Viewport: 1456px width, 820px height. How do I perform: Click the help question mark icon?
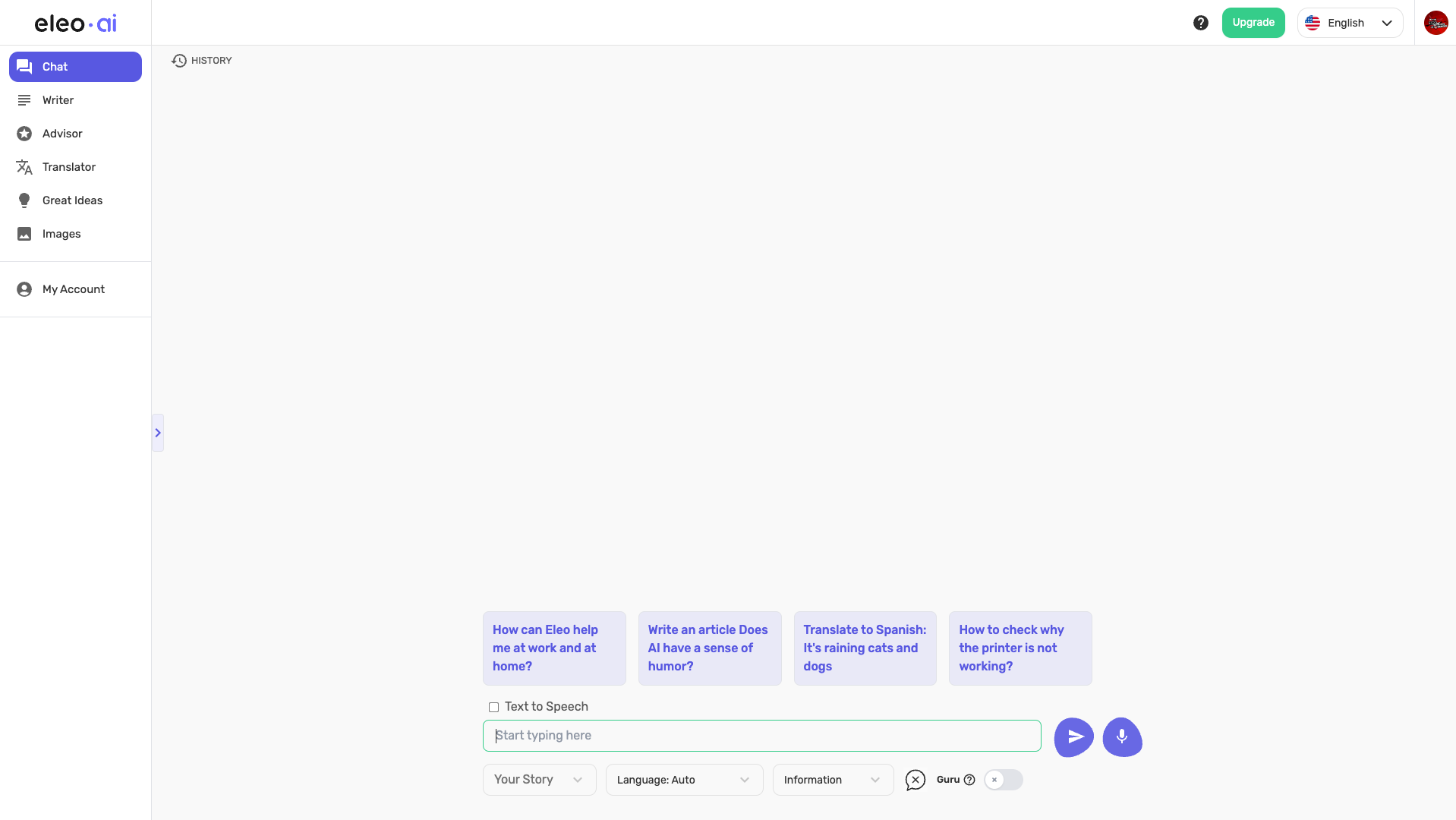[x=1200, y=23]
